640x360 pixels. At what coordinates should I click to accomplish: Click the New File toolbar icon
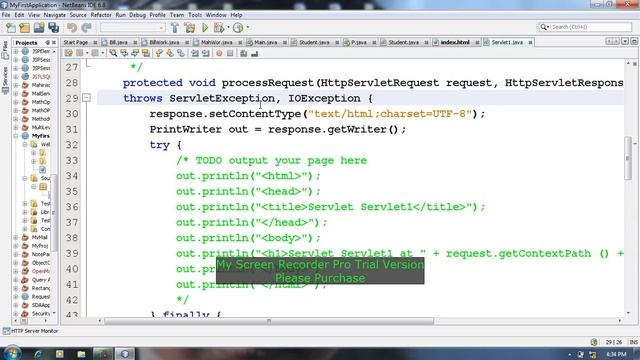(x=11, y=28)
